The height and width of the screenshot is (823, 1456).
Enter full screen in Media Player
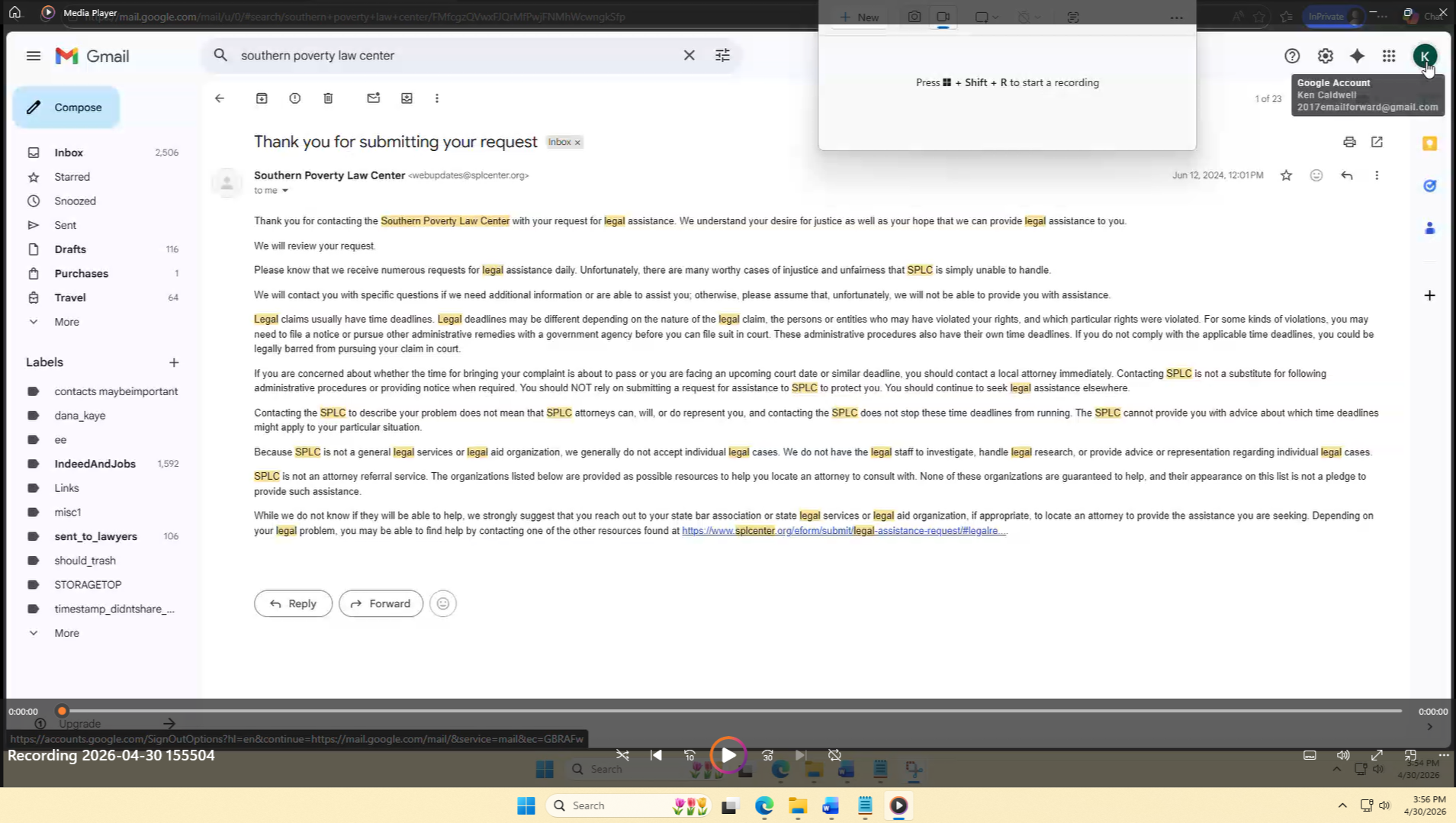pyautogui.click(x=1377, y=755)
